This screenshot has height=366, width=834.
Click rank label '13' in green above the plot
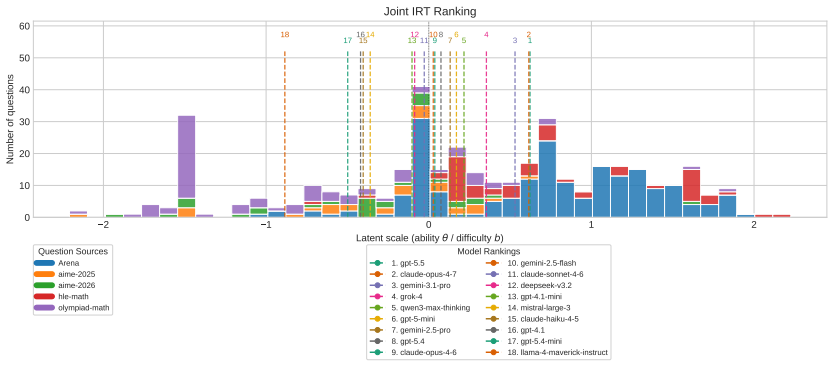pyautogui.click(x=412, y=40)
